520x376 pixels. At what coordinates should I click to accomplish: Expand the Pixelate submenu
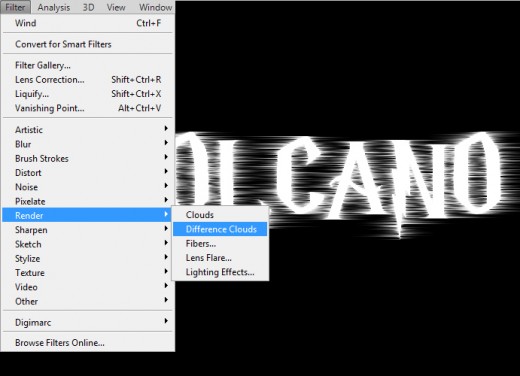88,201
